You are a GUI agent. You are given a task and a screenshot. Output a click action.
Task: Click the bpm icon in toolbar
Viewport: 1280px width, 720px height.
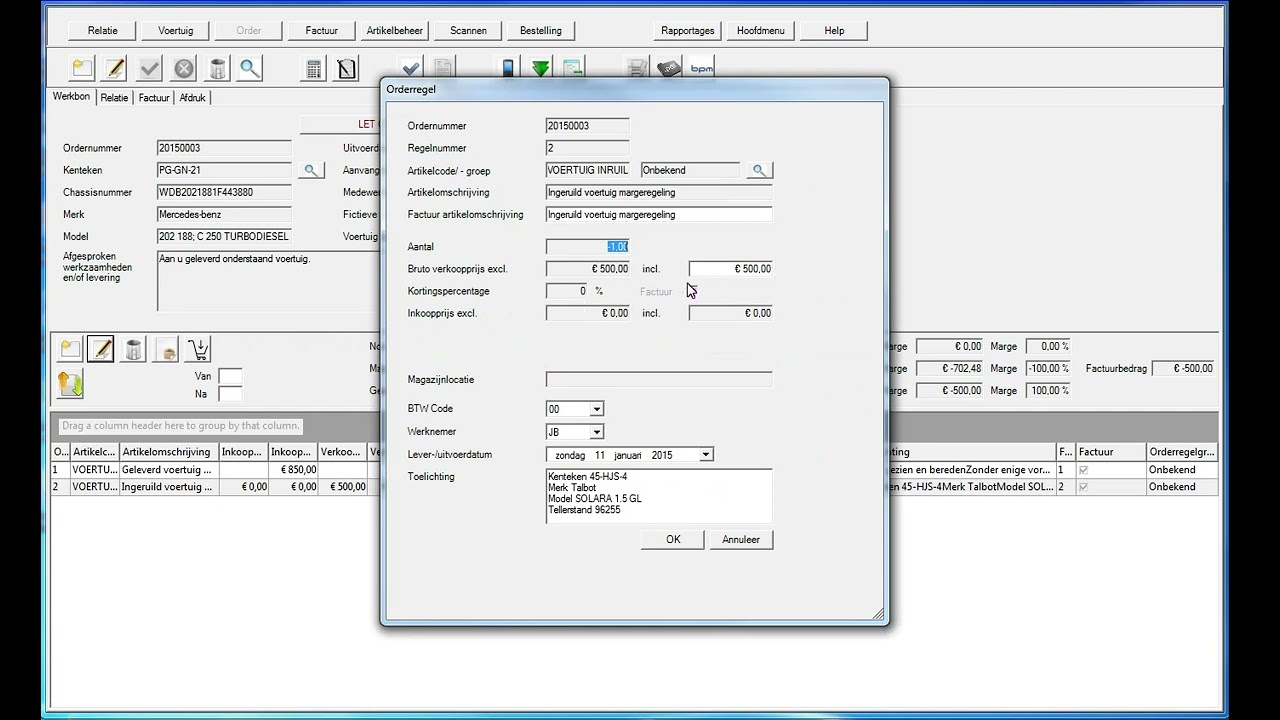click(x=702, y=67)
